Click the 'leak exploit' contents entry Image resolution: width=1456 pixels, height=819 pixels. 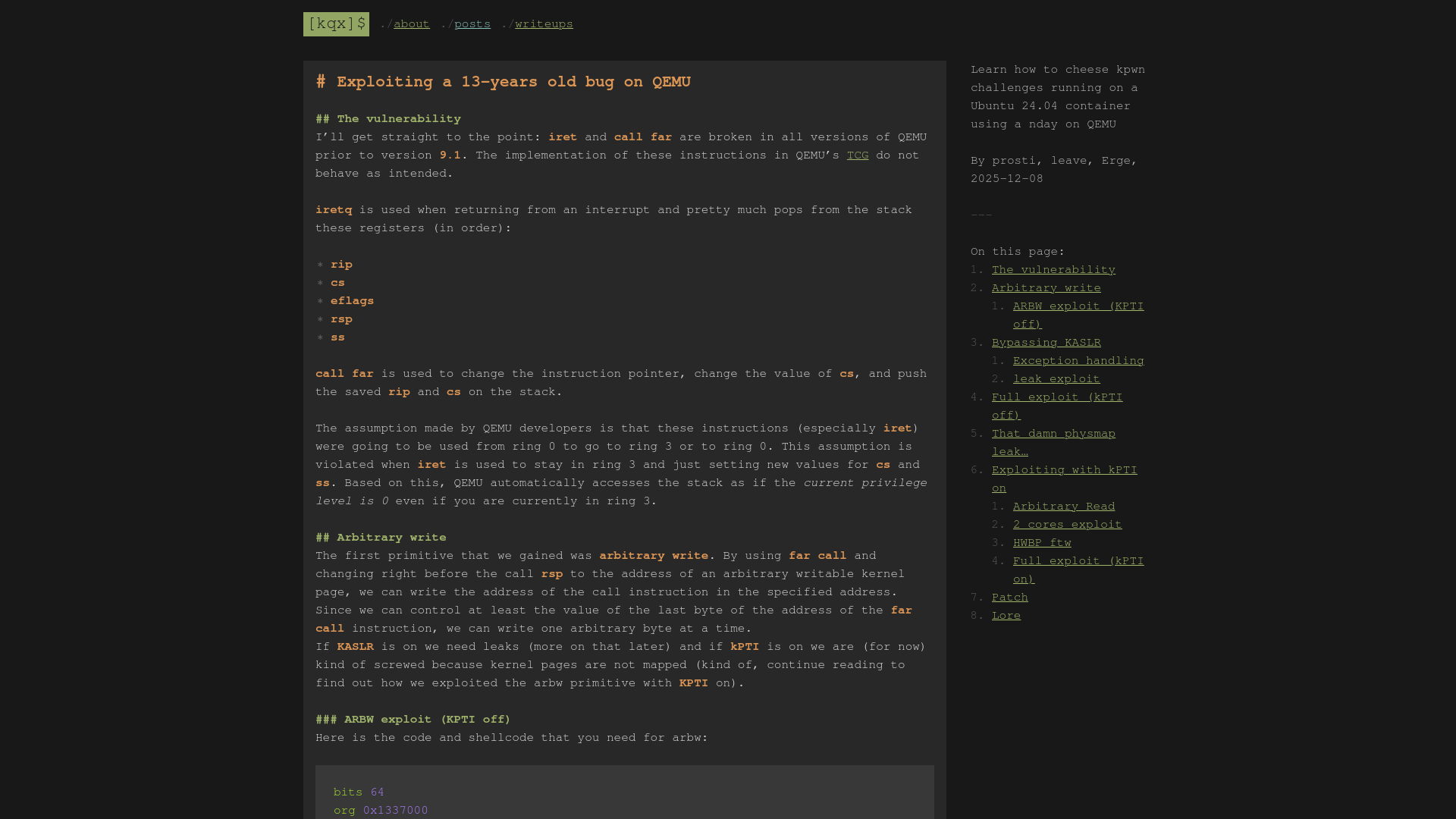pos(1056,378)
